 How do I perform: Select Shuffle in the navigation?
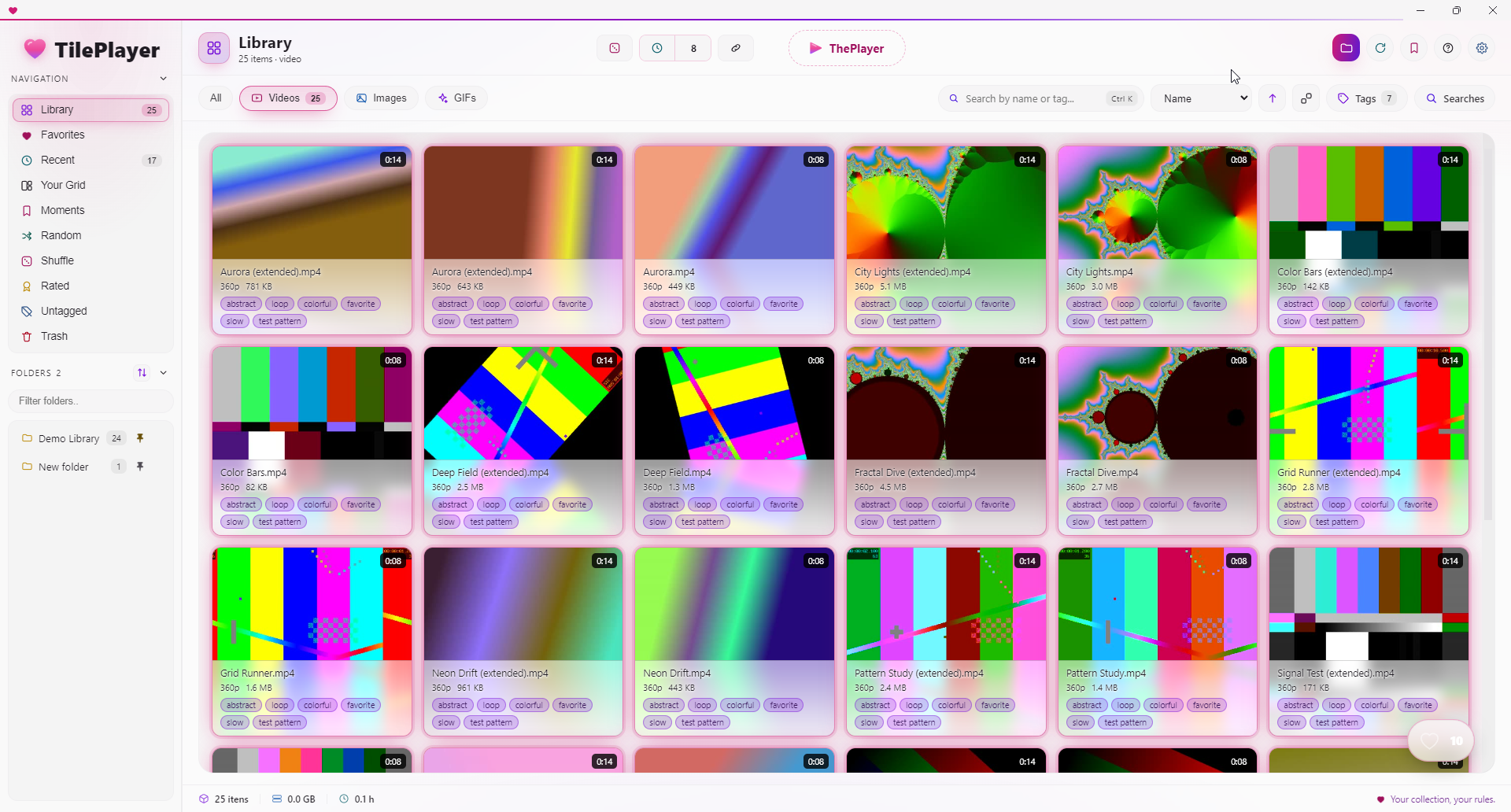[x=91, y=260]
